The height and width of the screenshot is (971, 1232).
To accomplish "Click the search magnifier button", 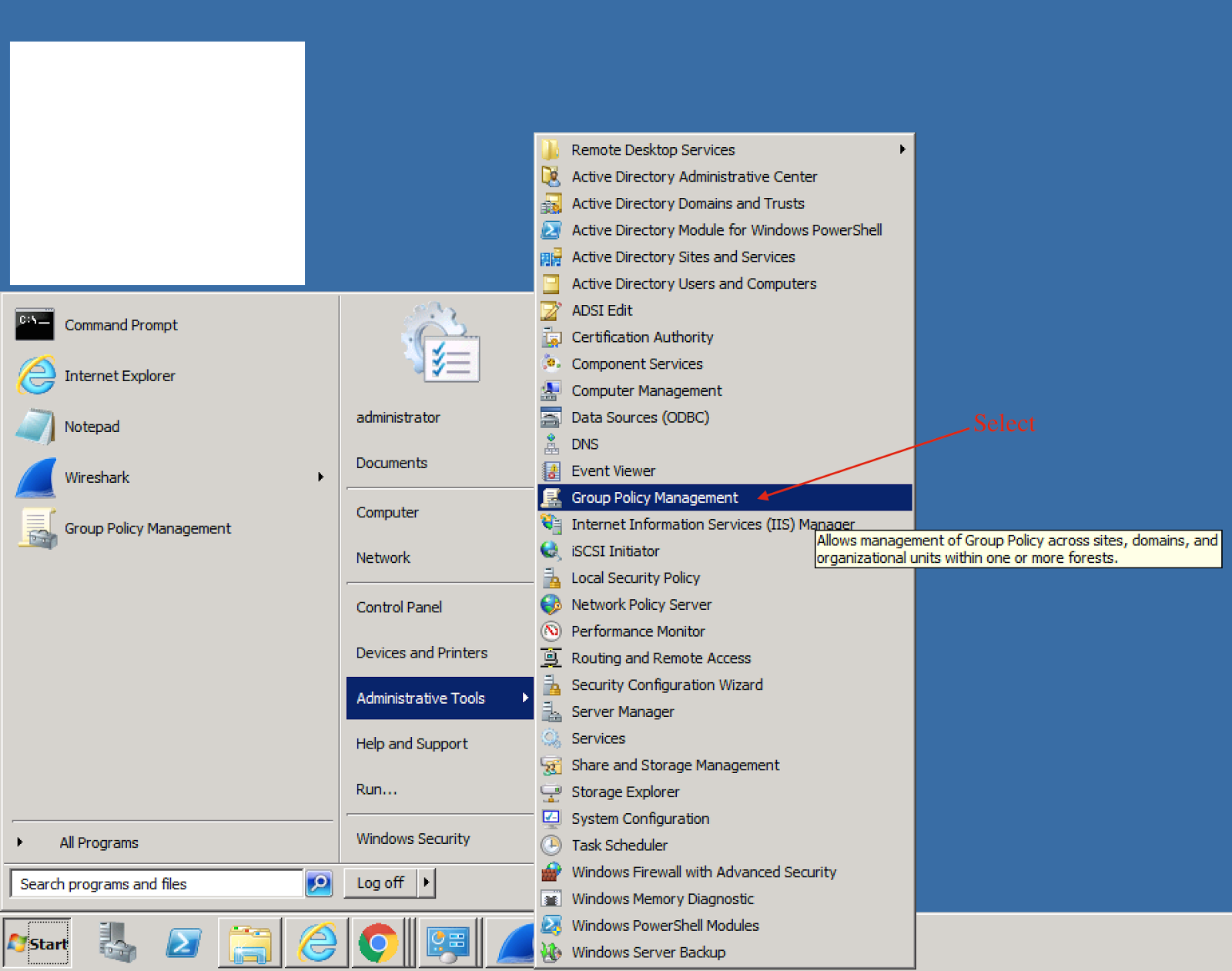I will (319, 883).
